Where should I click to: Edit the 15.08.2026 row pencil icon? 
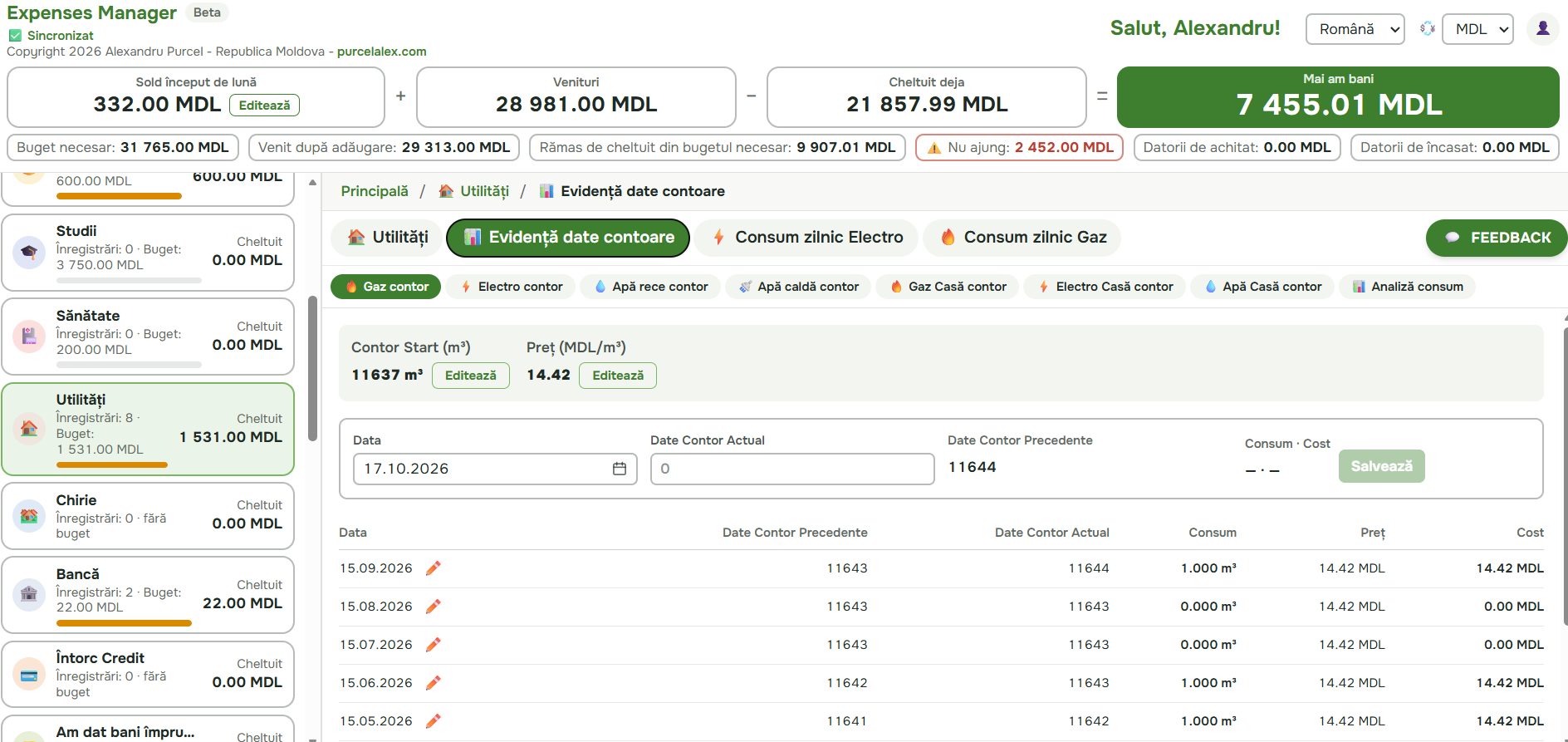(x=433, y=607)
